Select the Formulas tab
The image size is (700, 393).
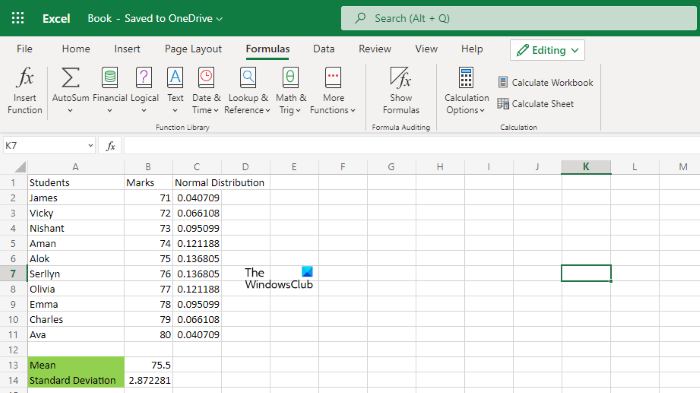(x=267, y=49)
